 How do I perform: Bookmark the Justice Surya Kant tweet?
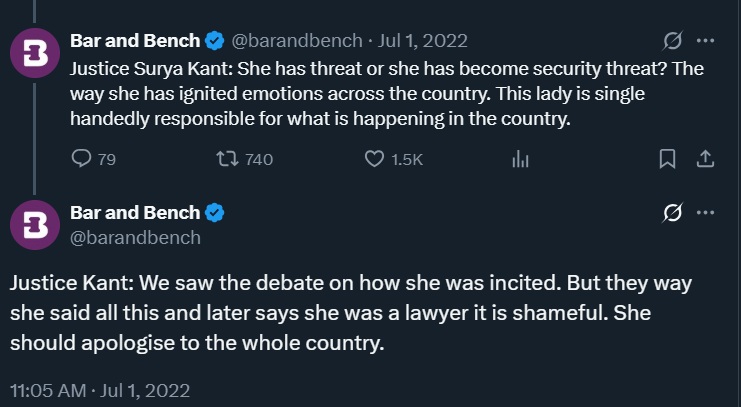tap(668, 159)
